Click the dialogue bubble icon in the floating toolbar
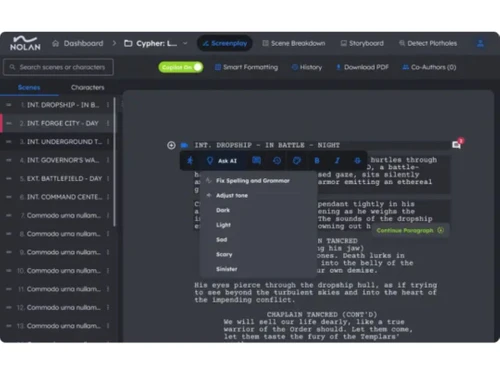This screenshot has height=375, width=500. pyautogui.click(x=256, y=160)
